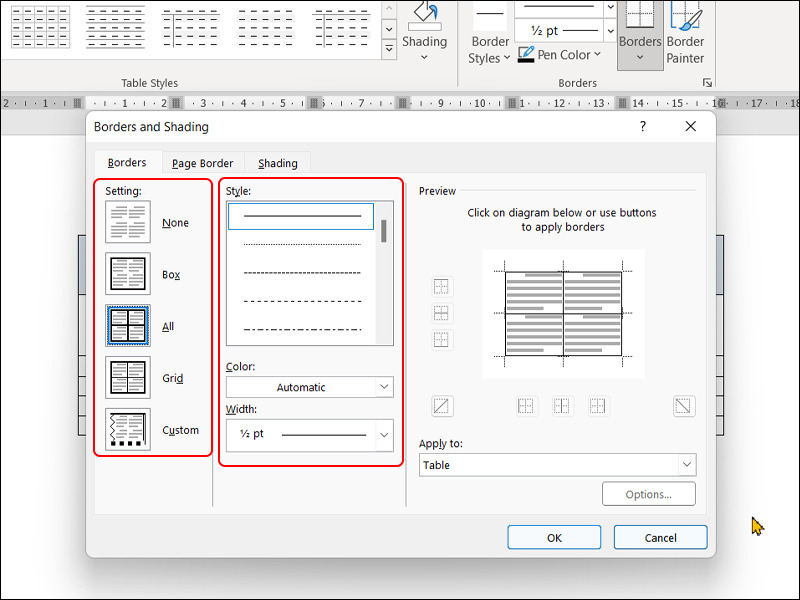Open the Width ½ pt dropdown

(x=309, y=435)
